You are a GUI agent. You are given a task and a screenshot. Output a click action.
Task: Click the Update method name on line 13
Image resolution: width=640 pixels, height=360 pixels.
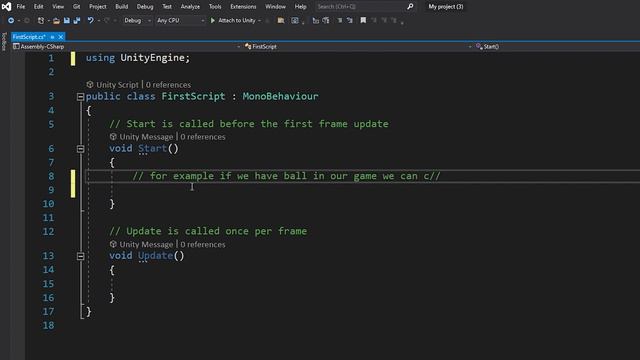[156, 256]
